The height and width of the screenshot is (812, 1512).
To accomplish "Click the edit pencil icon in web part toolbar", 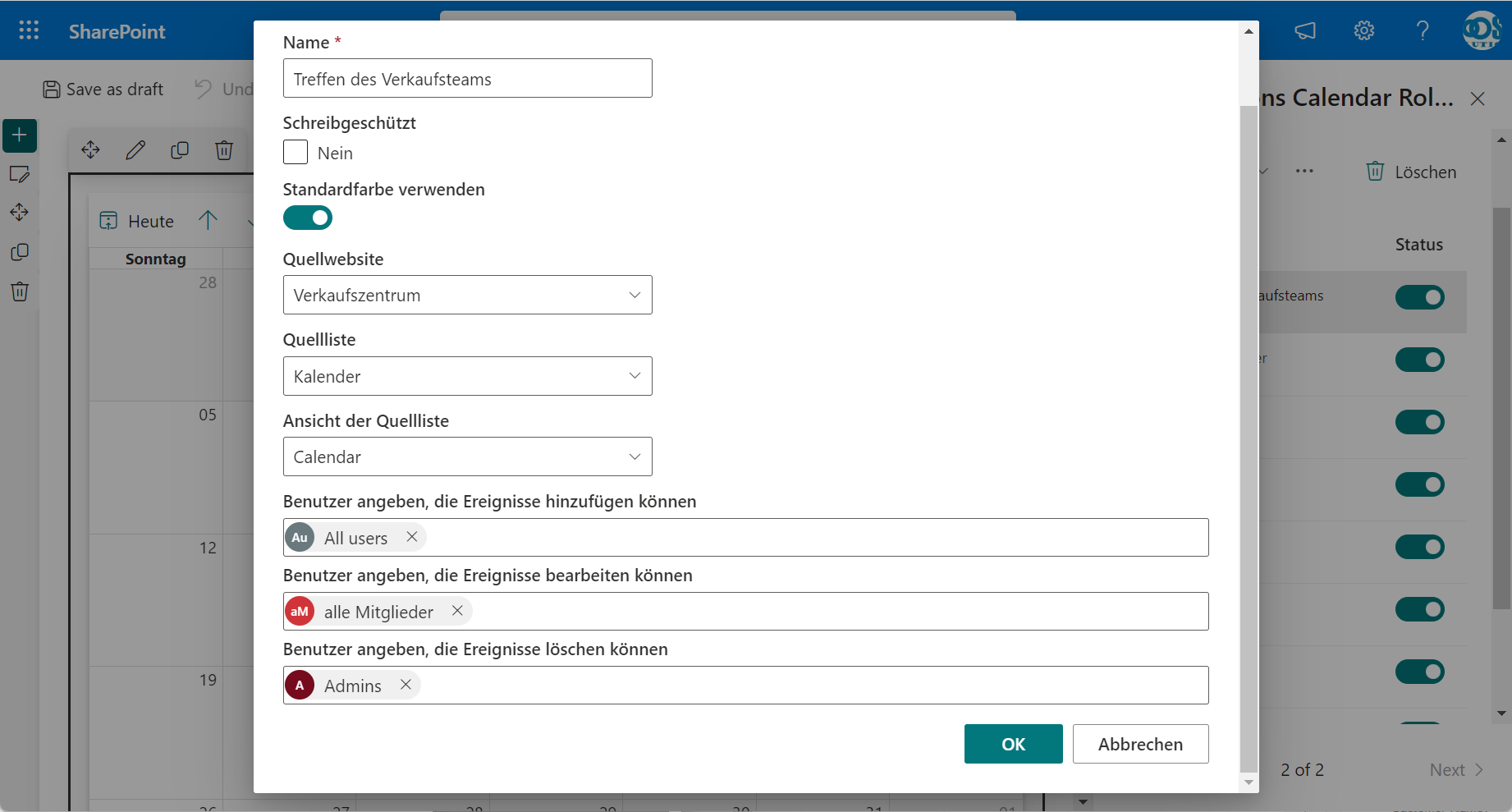I will 135,150.
